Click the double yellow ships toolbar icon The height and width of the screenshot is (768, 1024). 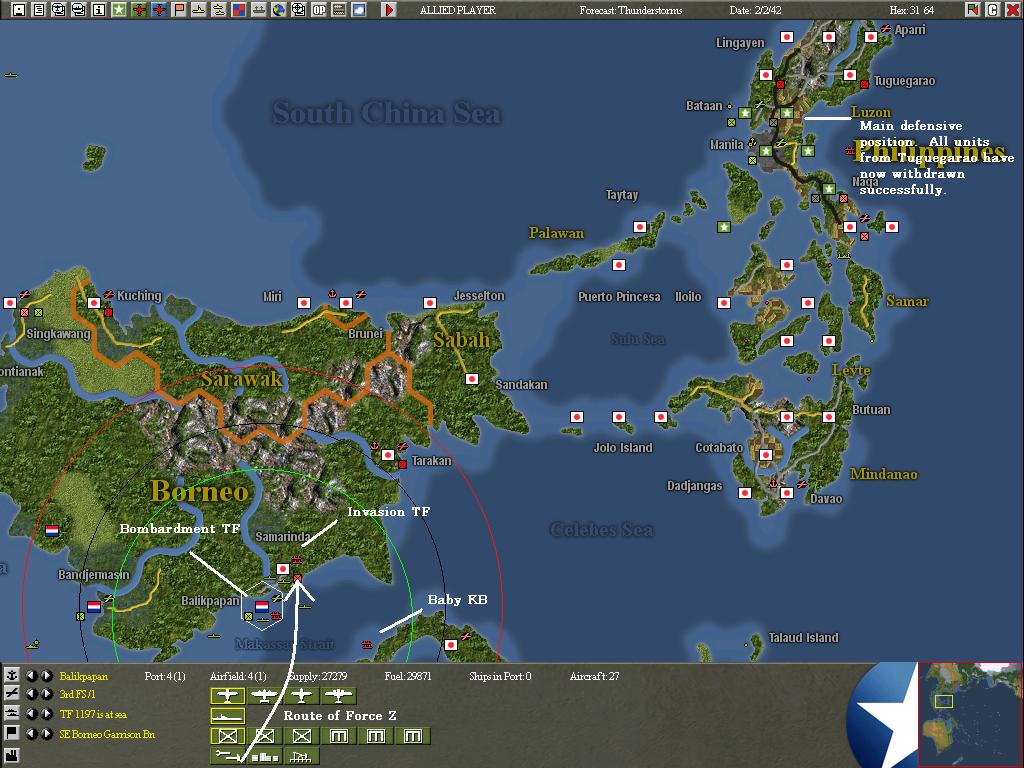[x=219, y=10]
